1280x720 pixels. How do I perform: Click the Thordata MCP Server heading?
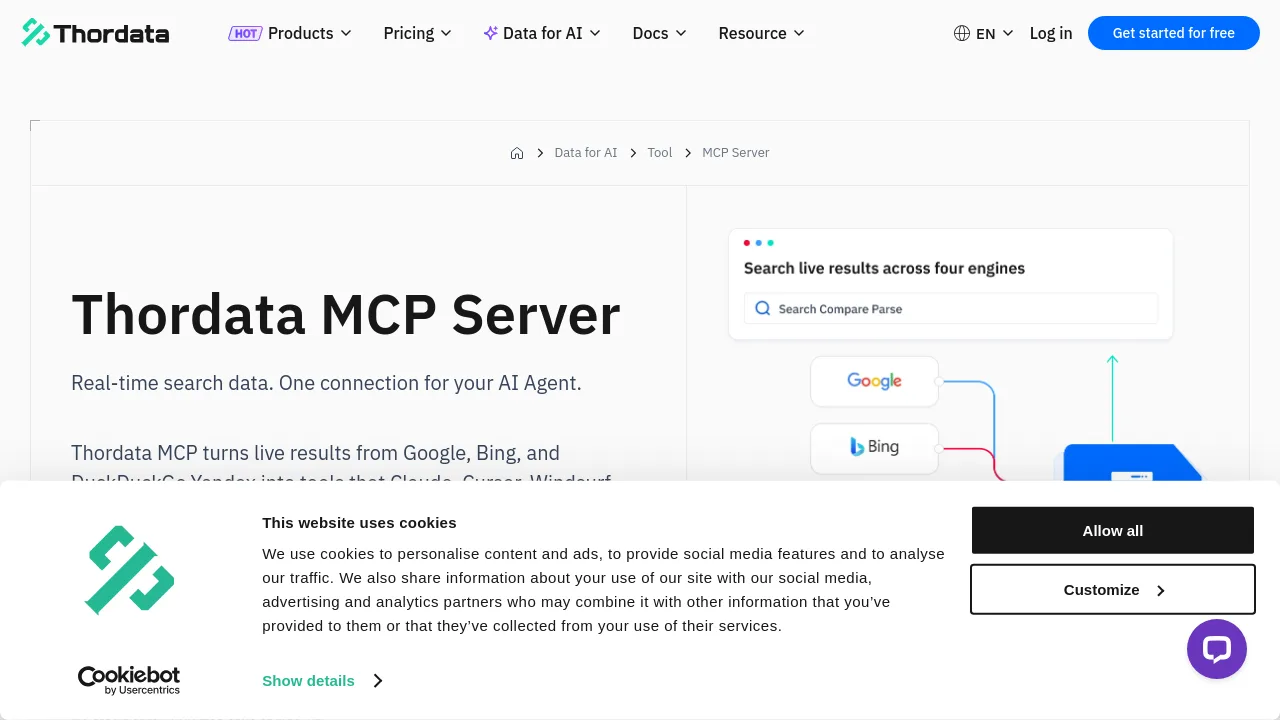point(346,314)
